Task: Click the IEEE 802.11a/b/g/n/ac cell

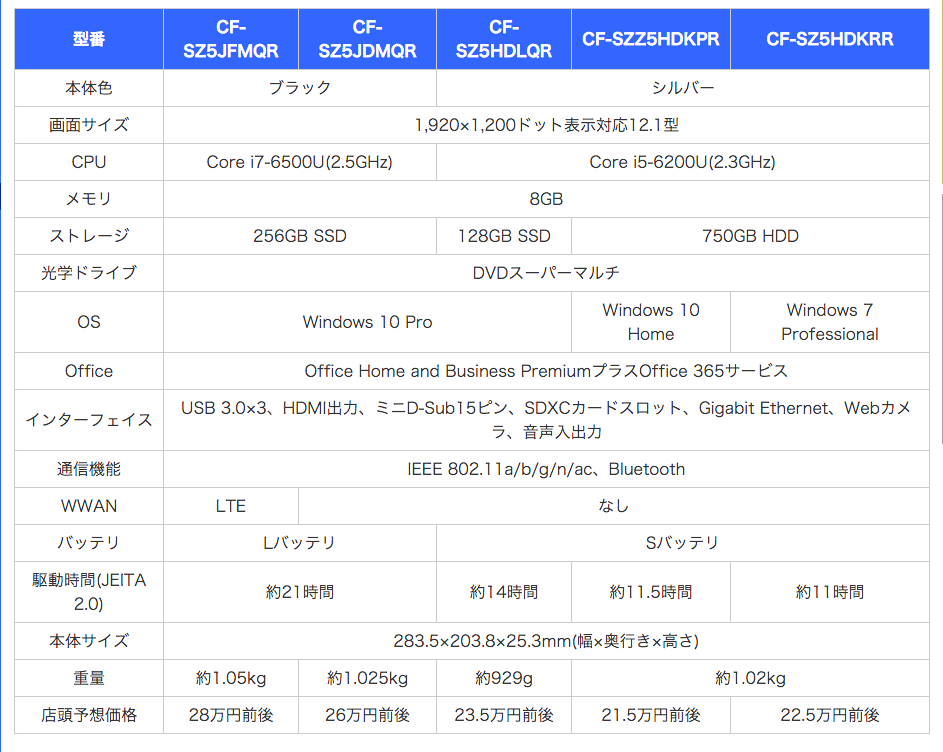Action: (x=547, y=469)
